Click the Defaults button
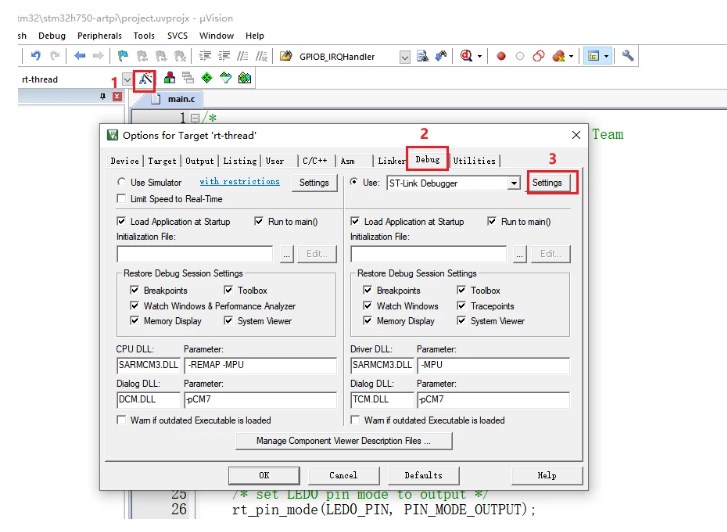Screen dimensions: 727x532 423,475
